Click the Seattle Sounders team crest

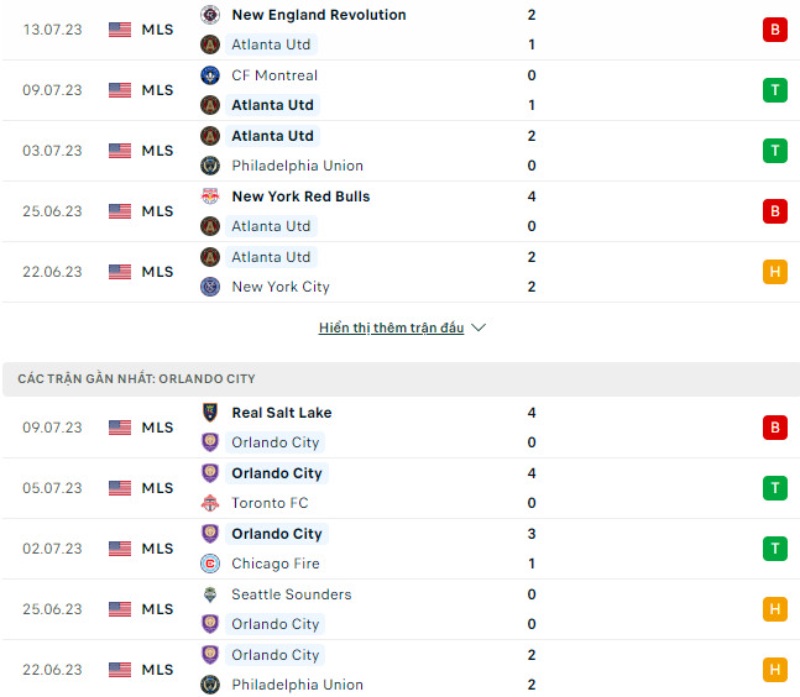[x=210, y=595]
